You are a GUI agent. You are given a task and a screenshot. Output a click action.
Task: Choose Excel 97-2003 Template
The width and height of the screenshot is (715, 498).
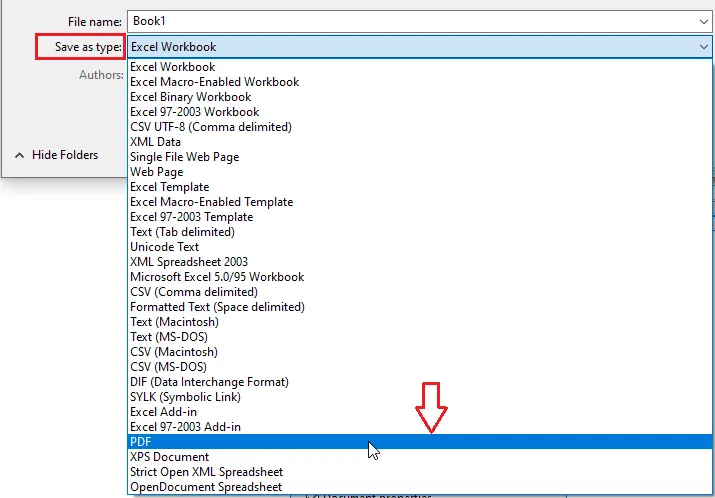pos(420,217)
